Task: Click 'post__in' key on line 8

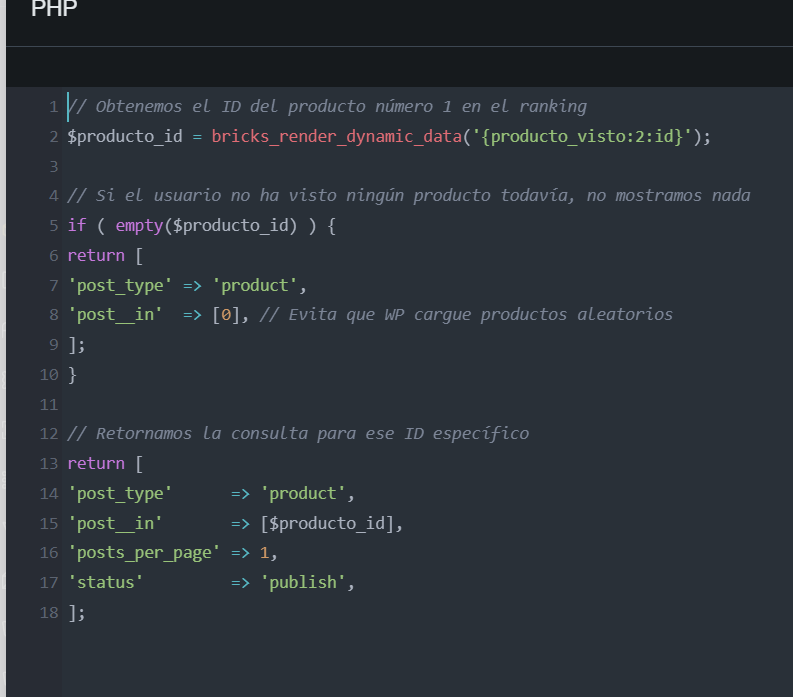Action: [115, 315]
